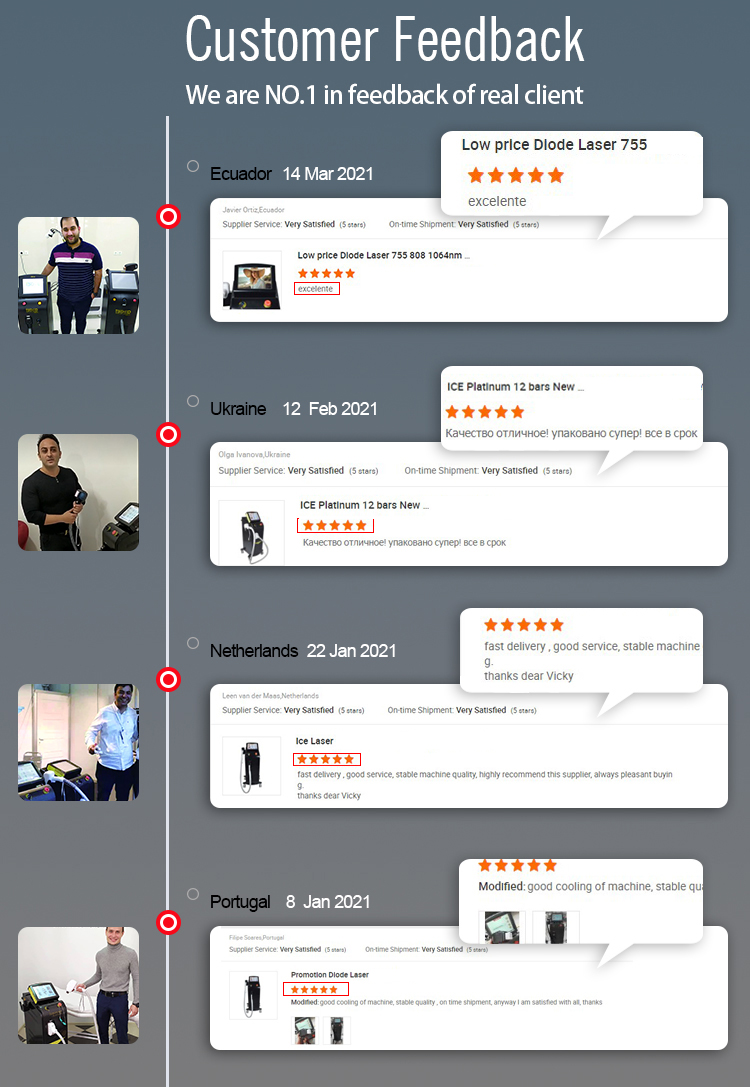Image resolution: width=750 pixels, height=1087 pixels.
Task: Click the red timeline marker beside Portugal
Action: click(x=168, y=923)
